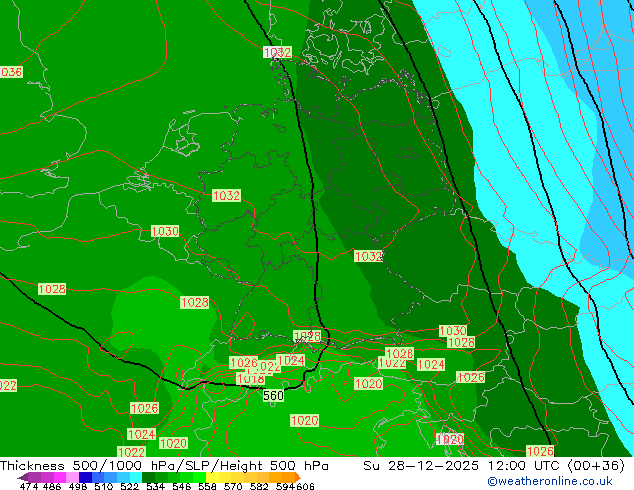634x490 pixels.
Task: Click the 1030 label over northern France
Action: coord(165,231)
